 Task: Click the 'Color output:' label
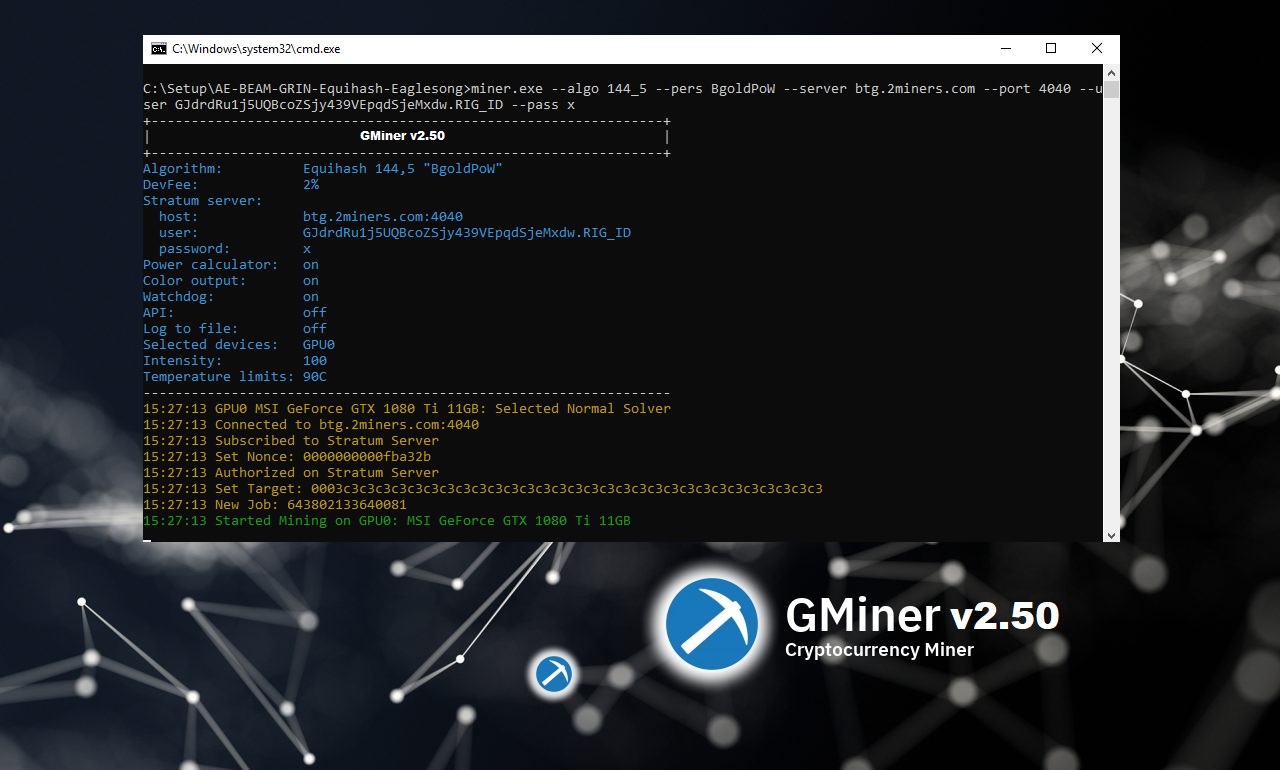coord(195,281)
